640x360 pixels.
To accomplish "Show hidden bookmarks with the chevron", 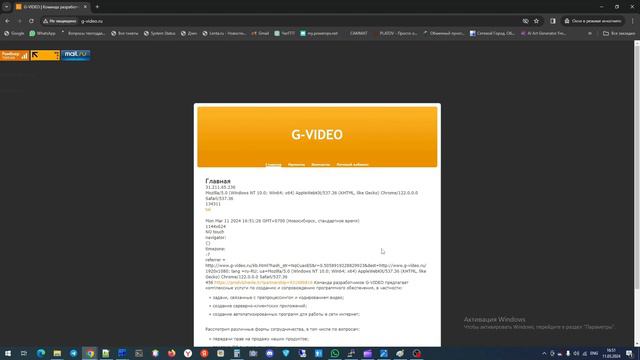I will click(590, 33).
